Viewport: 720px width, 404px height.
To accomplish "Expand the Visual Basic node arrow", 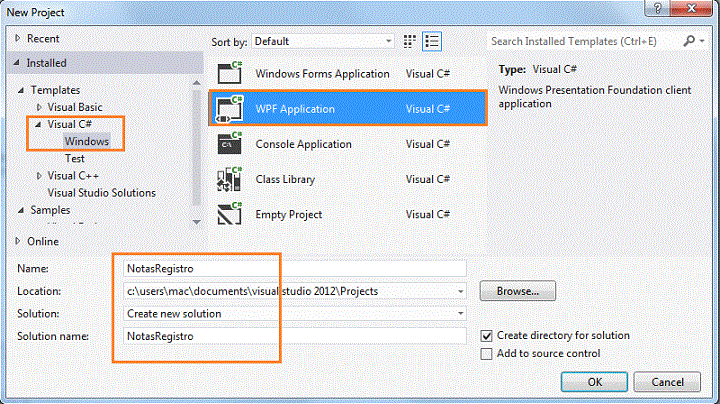I will [x=39, y=107].
